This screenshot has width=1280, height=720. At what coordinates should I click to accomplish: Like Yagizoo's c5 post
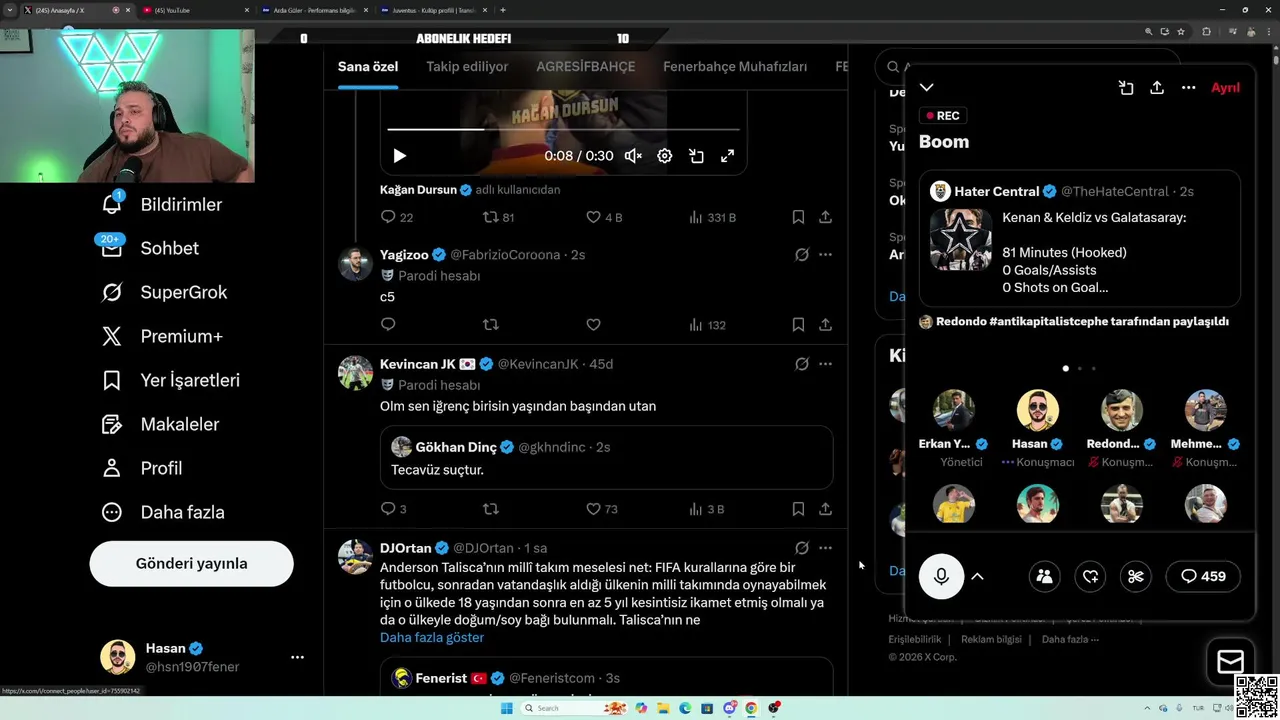pyautogui.click(x=593, y=325)
